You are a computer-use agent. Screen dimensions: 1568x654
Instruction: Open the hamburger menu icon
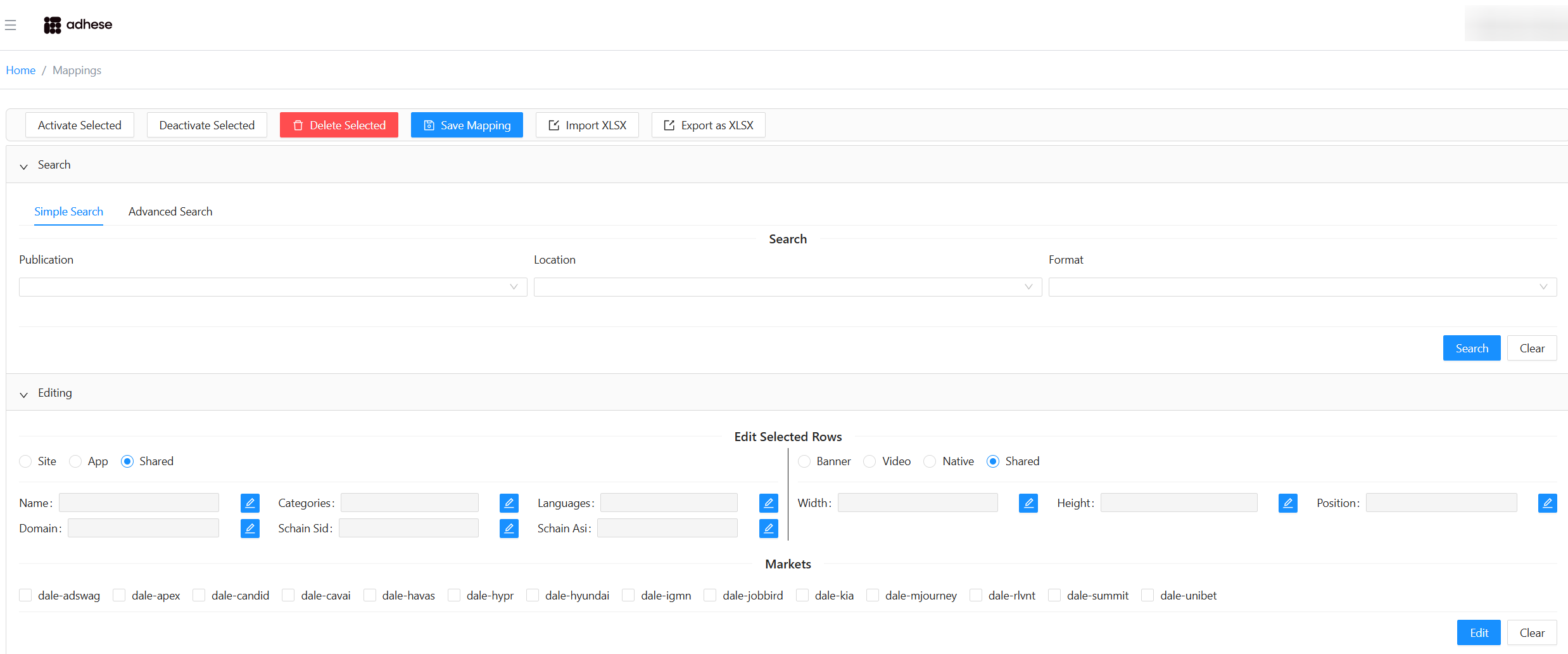pyautogui.click(x=11, y=25)
